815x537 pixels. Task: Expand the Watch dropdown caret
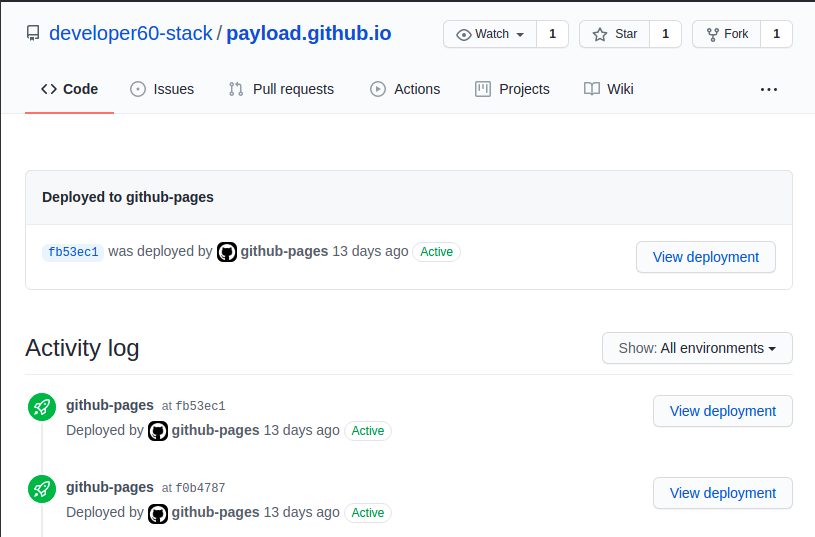(520, 35)
